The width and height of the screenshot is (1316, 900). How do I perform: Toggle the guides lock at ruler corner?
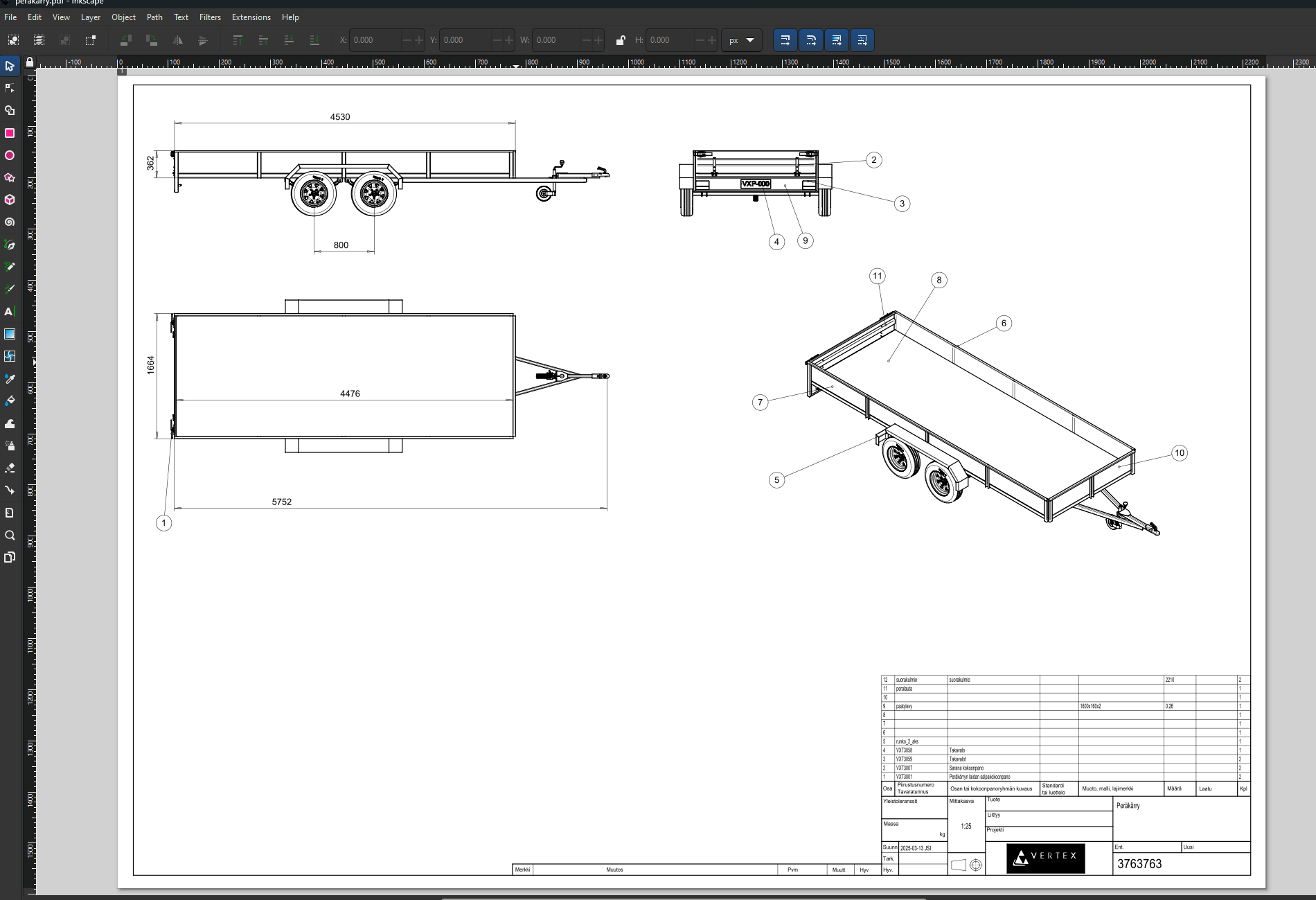30,62
